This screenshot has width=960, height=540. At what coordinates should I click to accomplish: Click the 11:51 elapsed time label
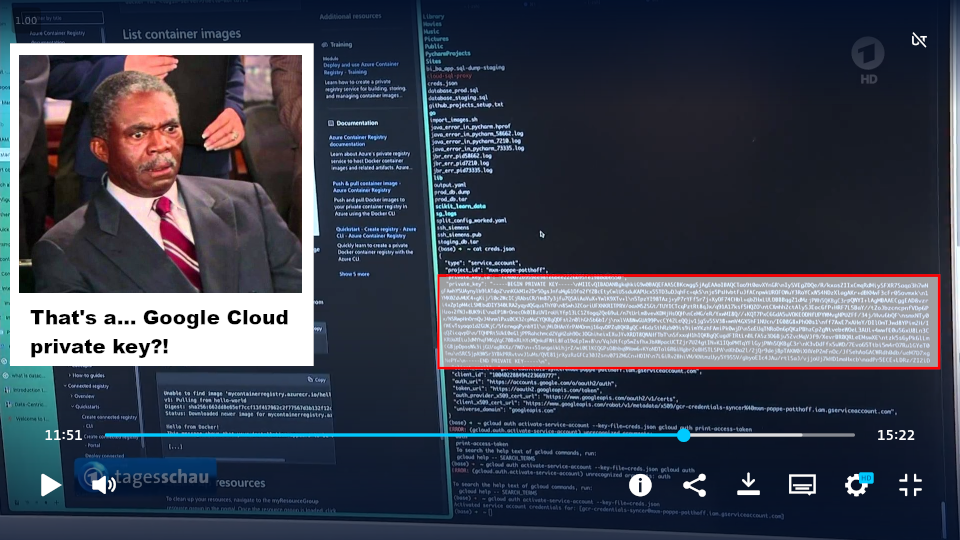[63, 435]
